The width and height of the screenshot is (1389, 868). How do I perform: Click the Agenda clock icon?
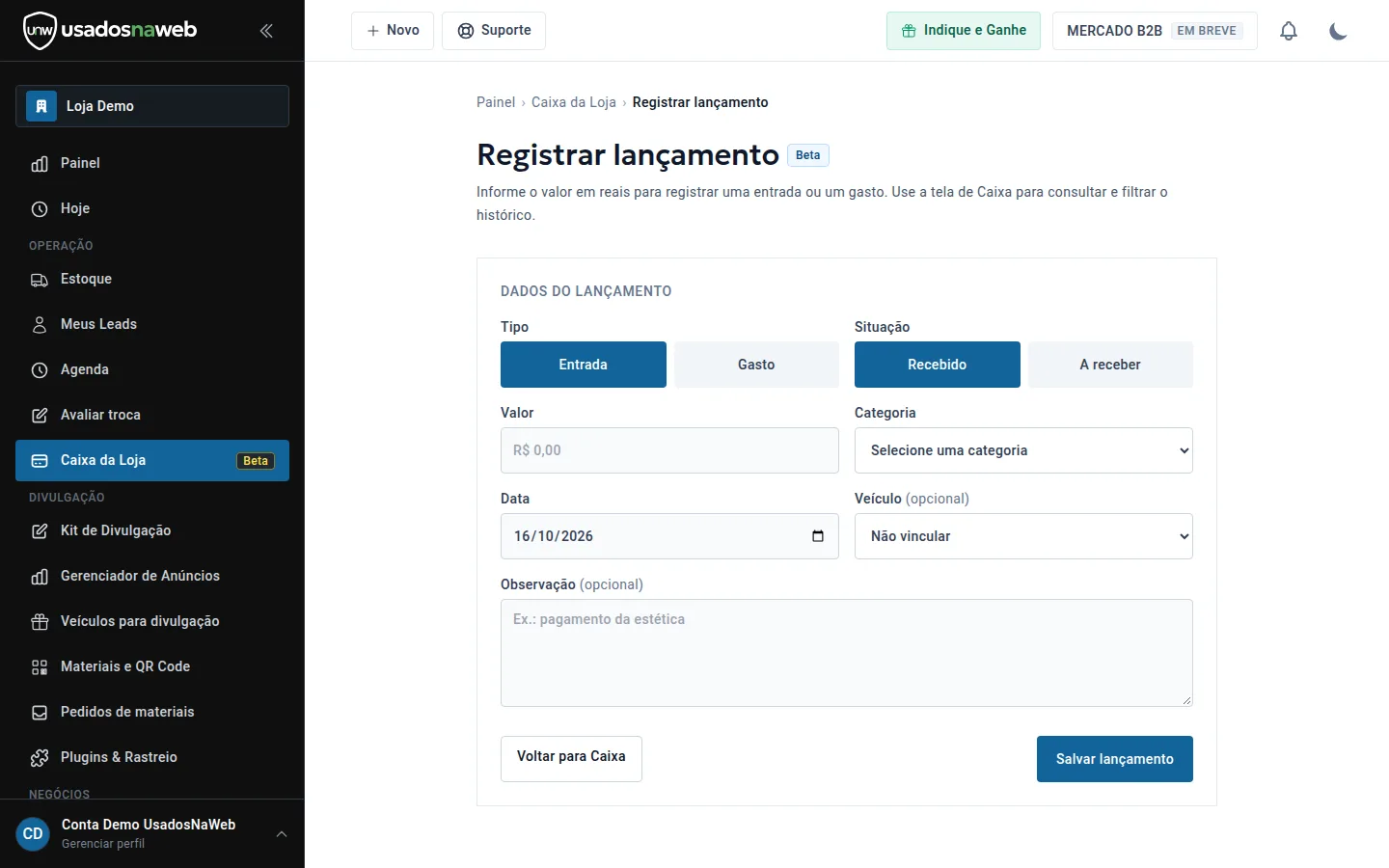click(40, 370)
